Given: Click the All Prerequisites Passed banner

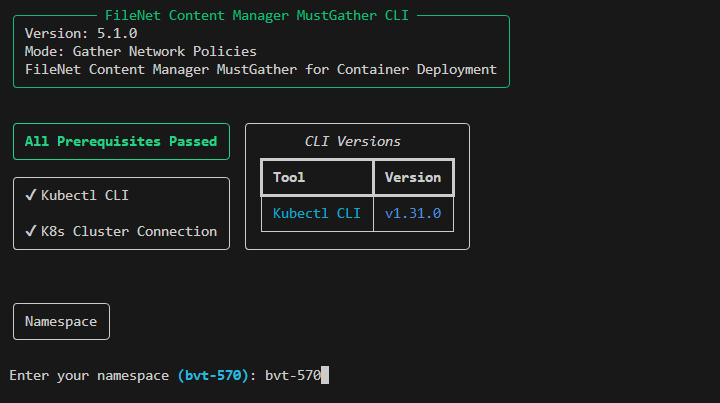Looking at the screenshot, I should point(121,141).
